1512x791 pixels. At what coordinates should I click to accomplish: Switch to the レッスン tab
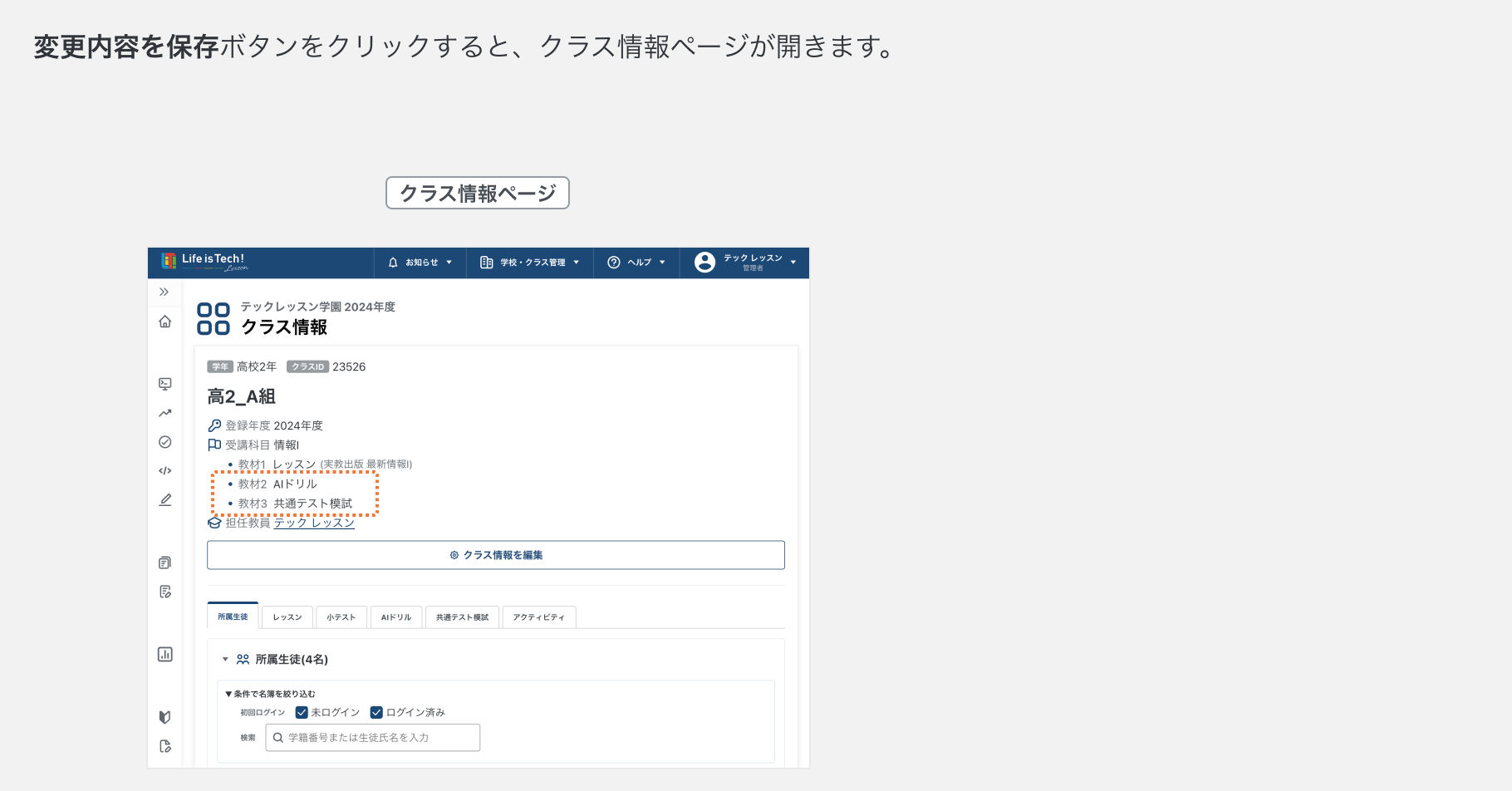[x=287, y=617]
